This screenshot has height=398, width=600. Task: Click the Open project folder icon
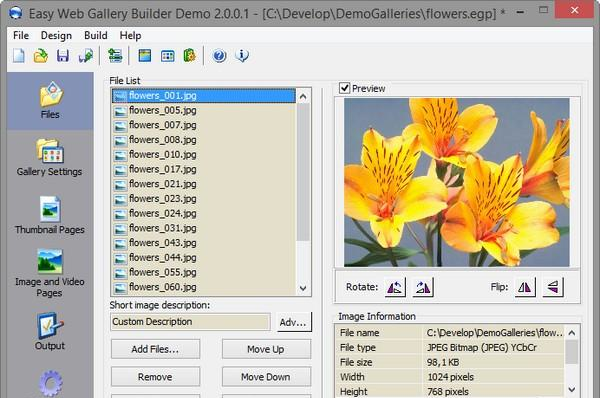coord(41,56)
